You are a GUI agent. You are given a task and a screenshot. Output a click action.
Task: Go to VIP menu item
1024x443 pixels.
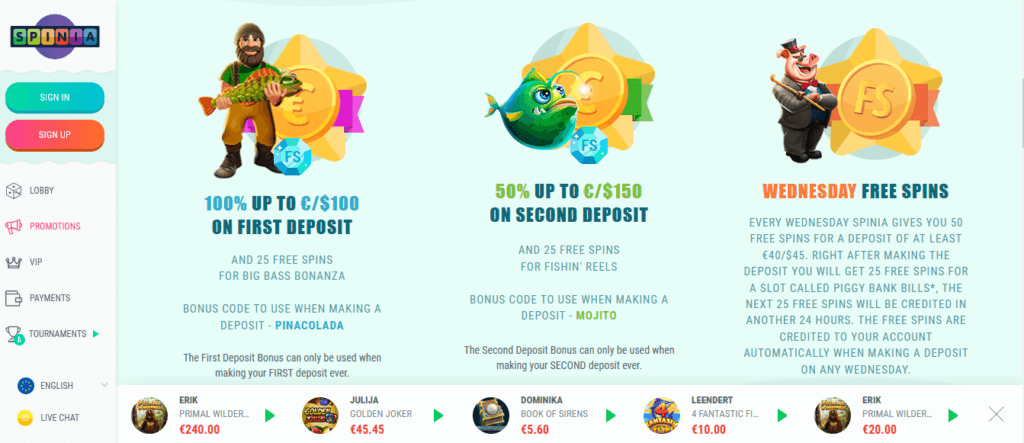[x=35, y=262]
